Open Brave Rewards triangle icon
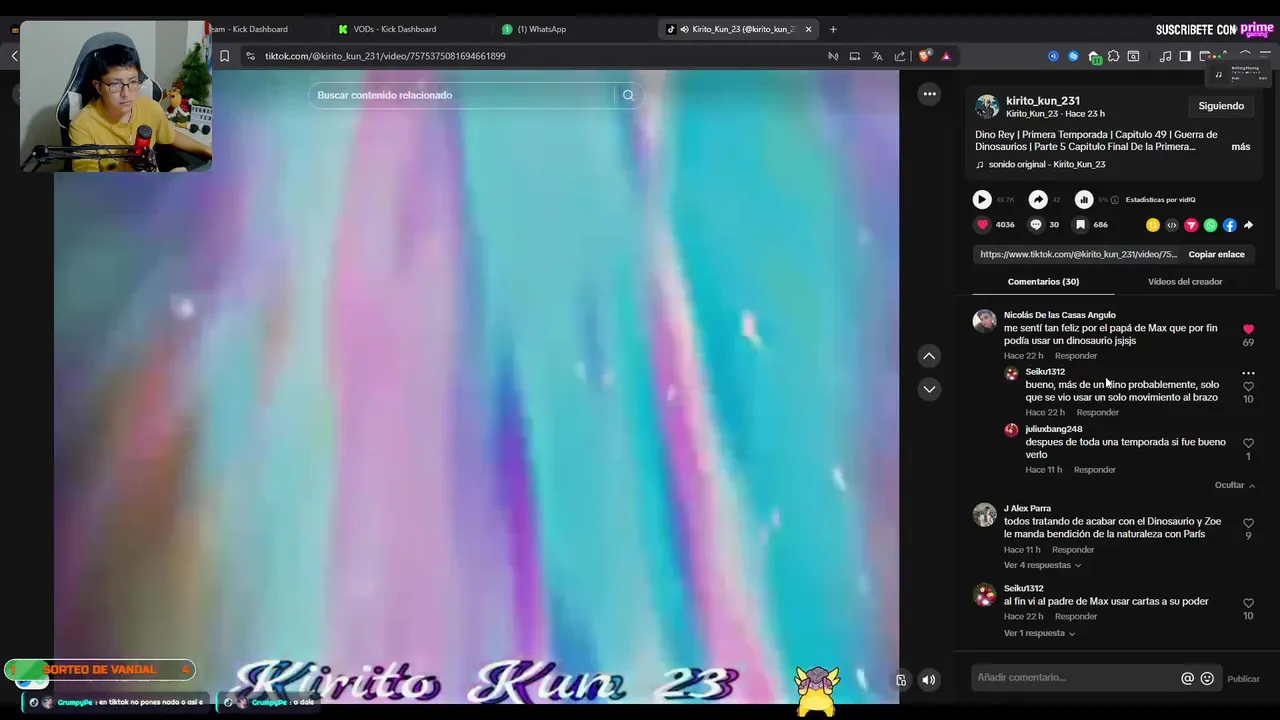Viewport: 1280px width, 720px height. pyautogui.click(x=946, y=56)
